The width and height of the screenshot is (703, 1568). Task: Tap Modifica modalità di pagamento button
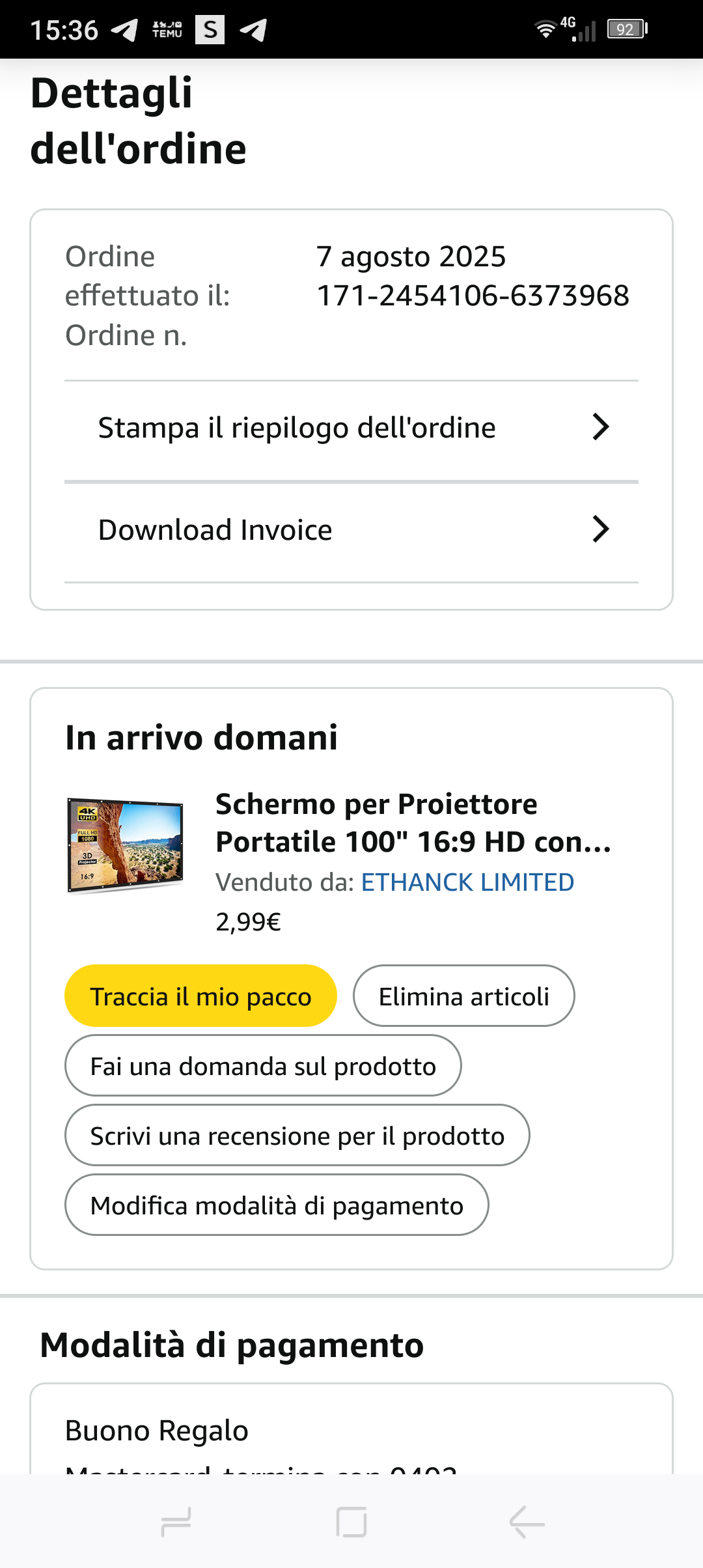click(x=277, y=1205)
